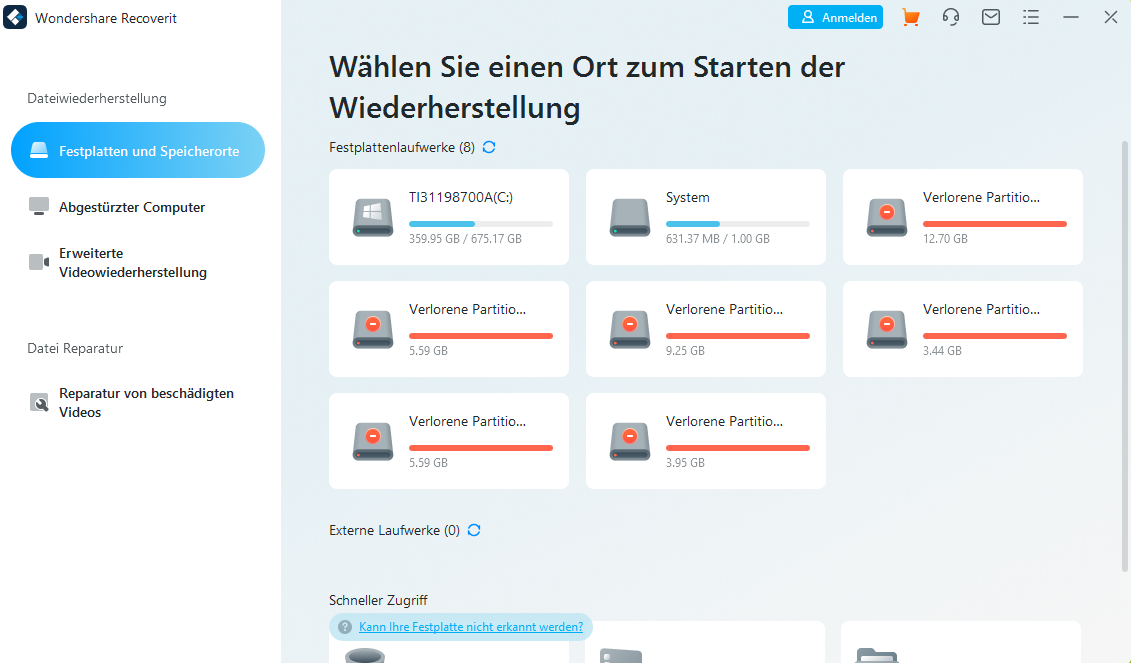Select the 3.95 GB lost partition
Viewport: 1131px width, 663px height.
(x=705, y=441)
